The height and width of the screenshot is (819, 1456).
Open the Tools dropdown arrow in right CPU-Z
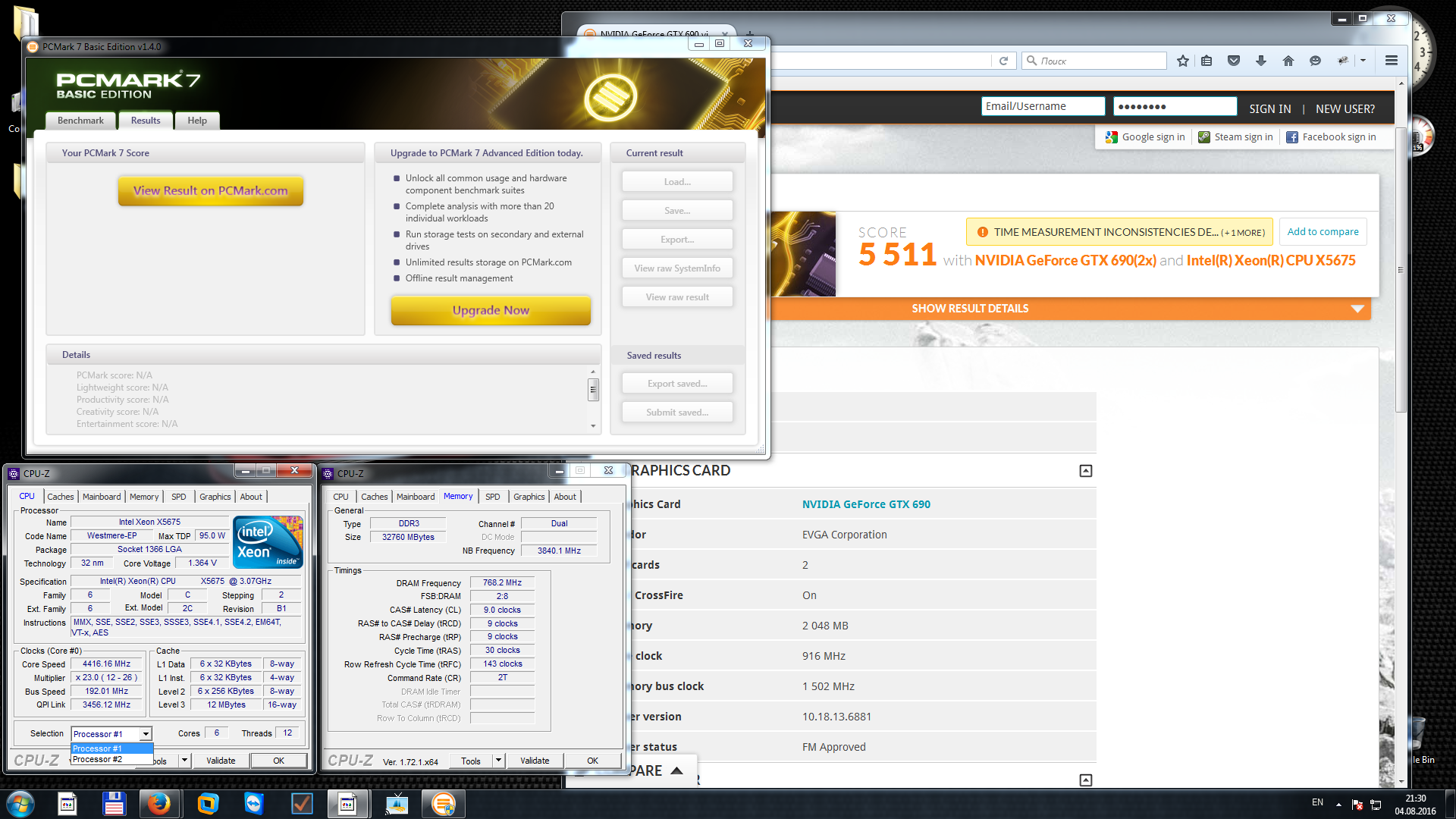[498, 761]
